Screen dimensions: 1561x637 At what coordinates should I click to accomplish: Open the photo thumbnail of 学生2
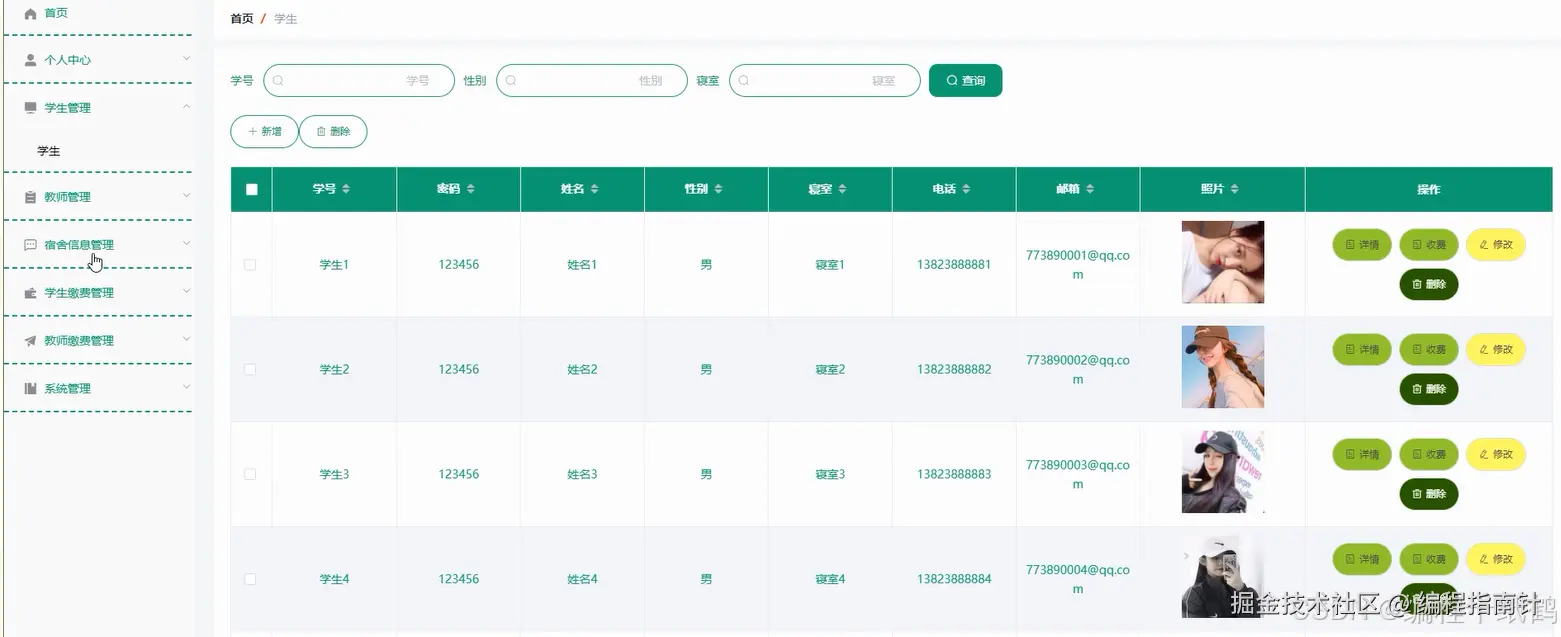click(x=1222, y=367)
